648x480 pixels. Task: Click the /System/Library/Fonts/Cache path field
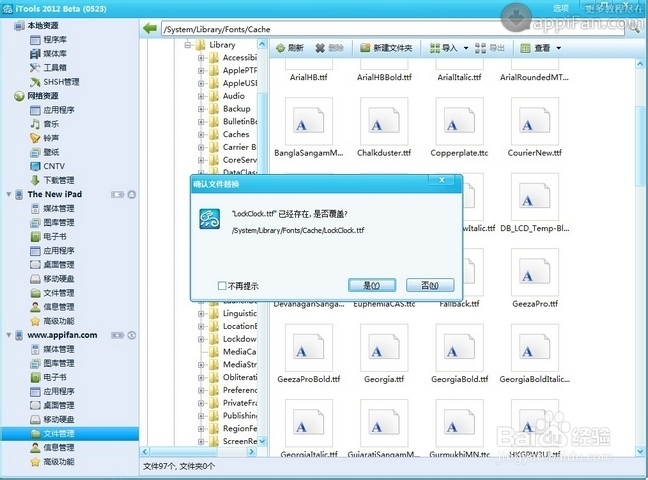coord(393,29)
